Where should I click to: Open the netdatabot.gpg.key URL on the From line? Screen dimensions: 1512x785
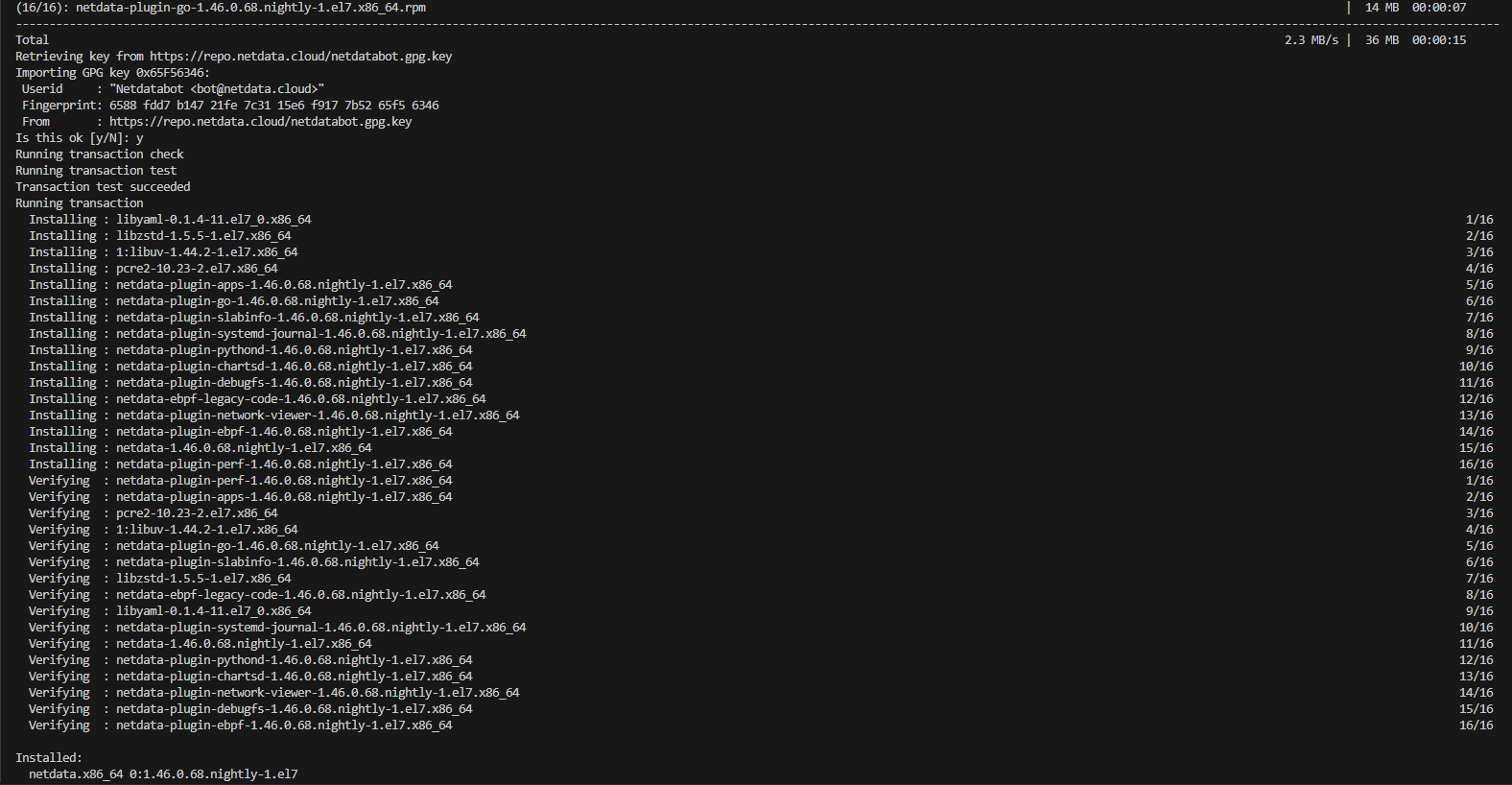pyautogui.click(x=260, y=122)
